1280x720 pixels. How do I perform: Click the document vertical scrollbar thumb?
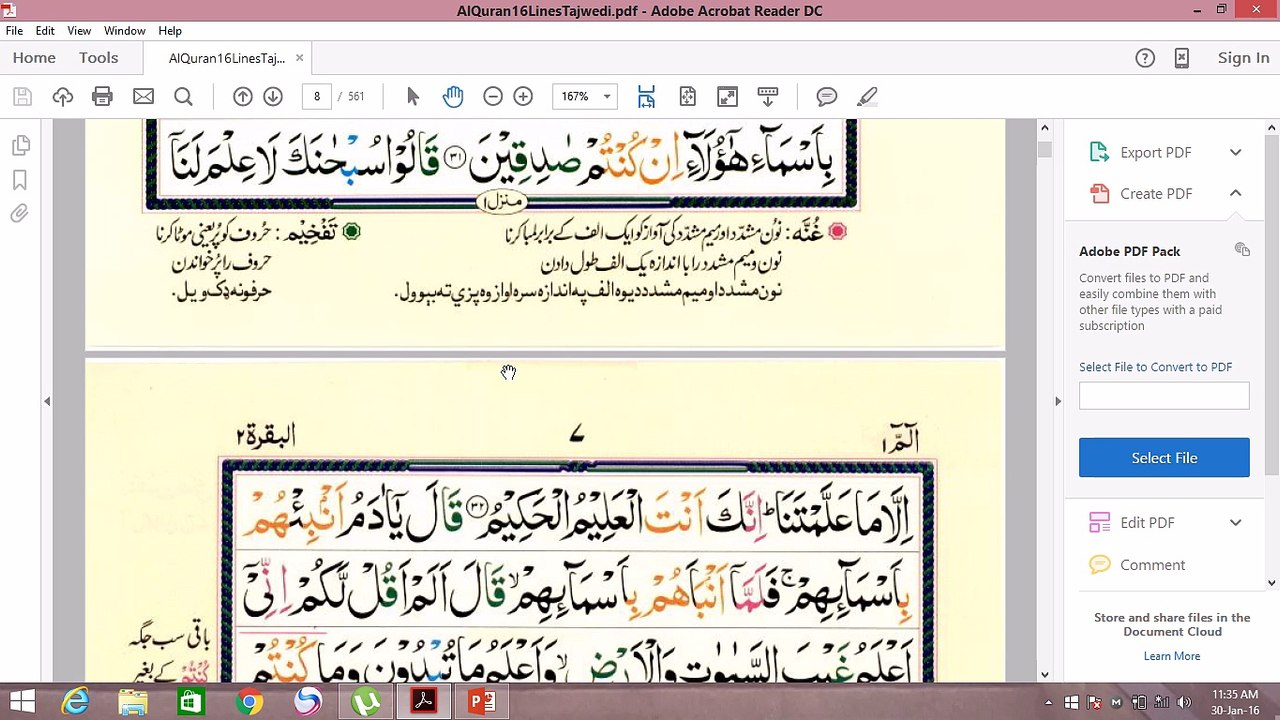tap(1045, 149)
